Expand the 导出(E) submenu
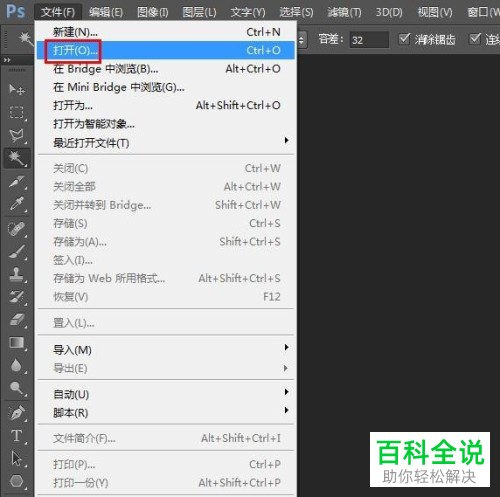Viewport: 500px width, 497px height. [x=166, y=368]
